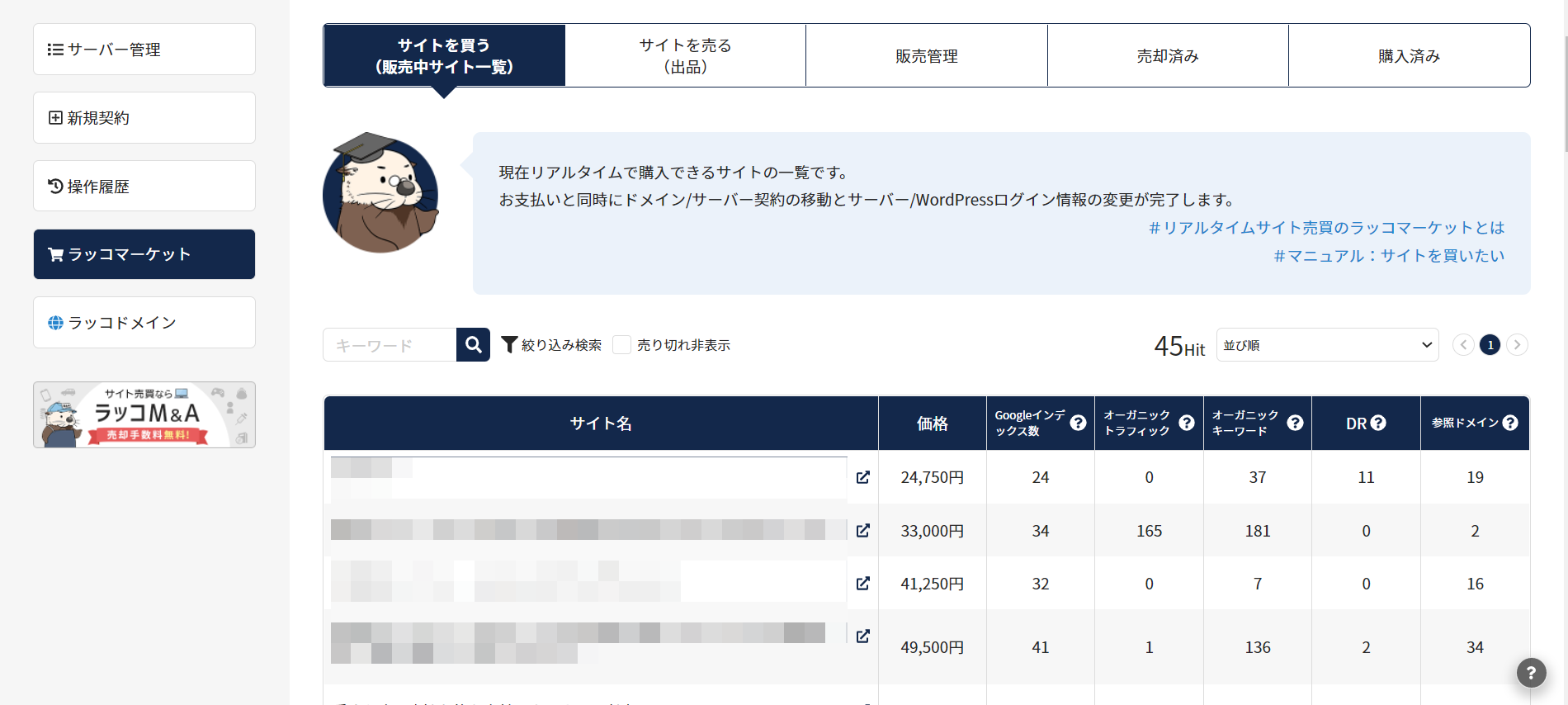The height and width of the screenshot is (705, 1568).
Task: Open the 売却済み tab
Action: click(1168, 55)
